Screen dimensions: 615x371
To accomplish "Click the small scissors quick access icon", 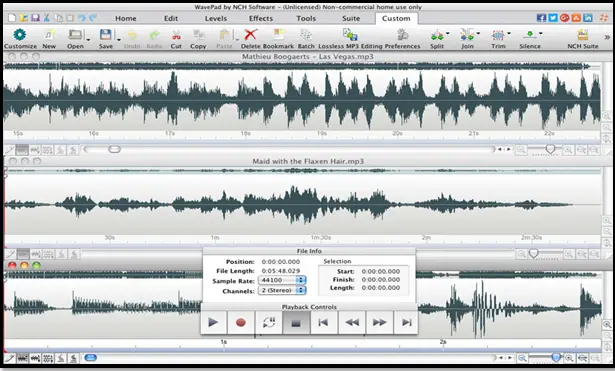I will [x=47, y=18].
